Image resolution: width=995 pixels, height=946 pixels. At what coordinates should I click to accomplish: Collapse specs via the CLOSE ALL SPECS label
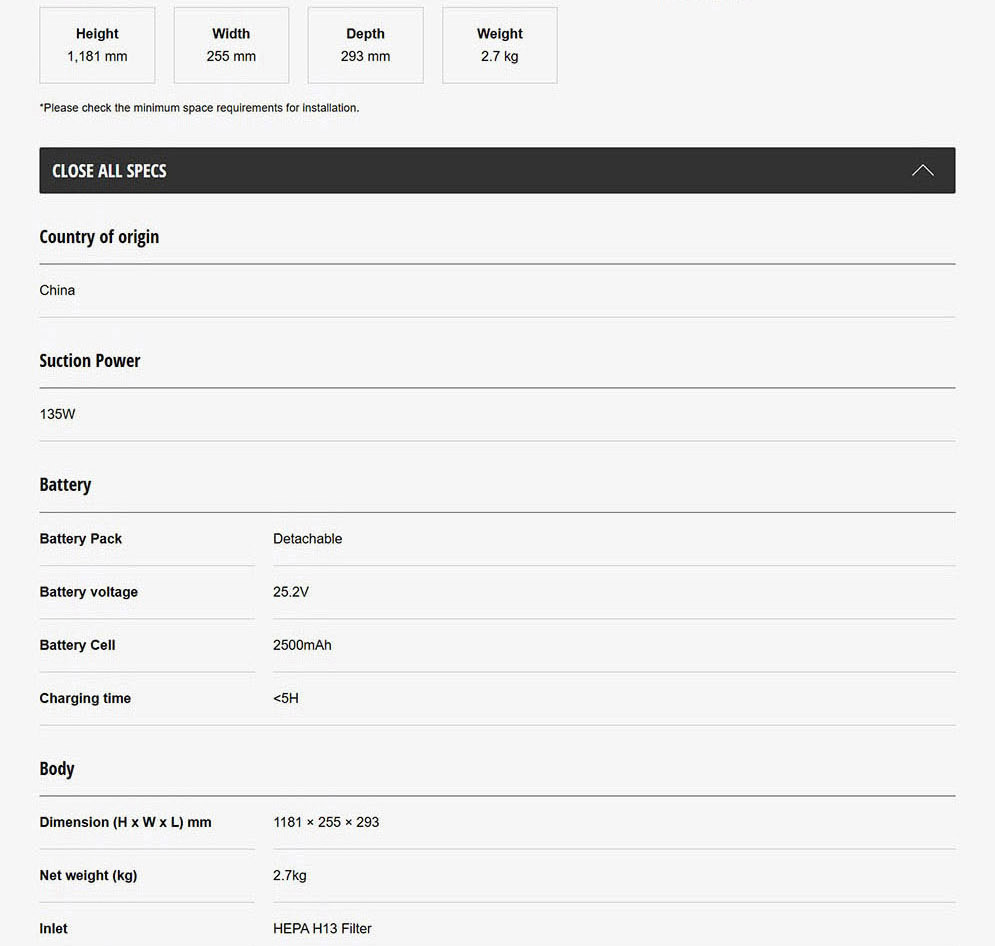(x=110, y=171)
